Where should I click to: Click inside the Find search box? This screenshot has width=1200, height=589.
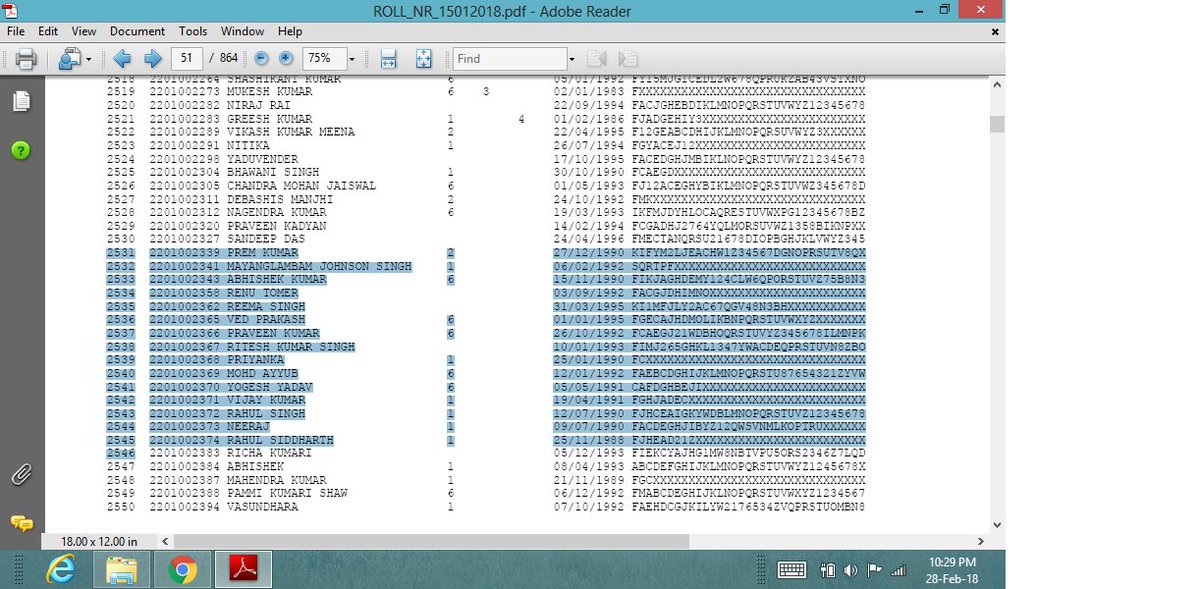(x=511, y=58)
